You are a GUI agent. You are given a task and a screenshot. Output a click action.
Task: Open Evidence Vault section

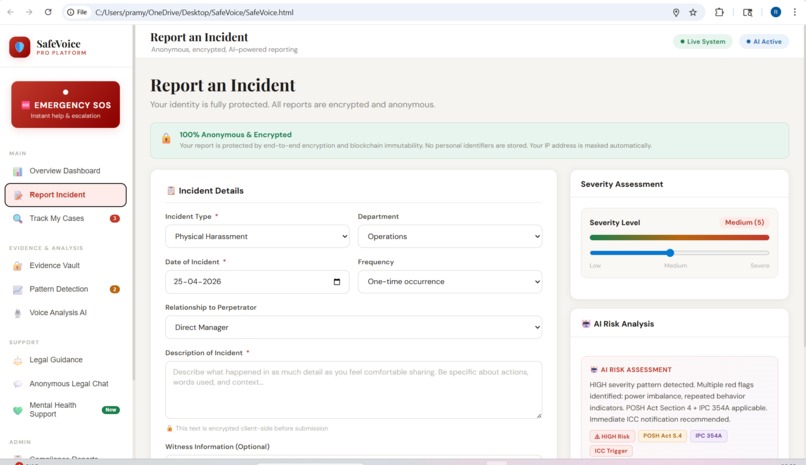[65, 266]
